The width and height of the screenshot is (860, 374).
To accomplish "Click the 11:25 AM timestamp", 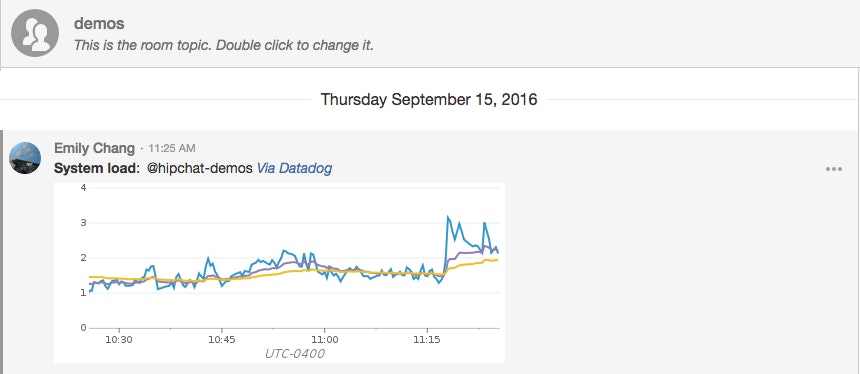I will pos(172,148).
